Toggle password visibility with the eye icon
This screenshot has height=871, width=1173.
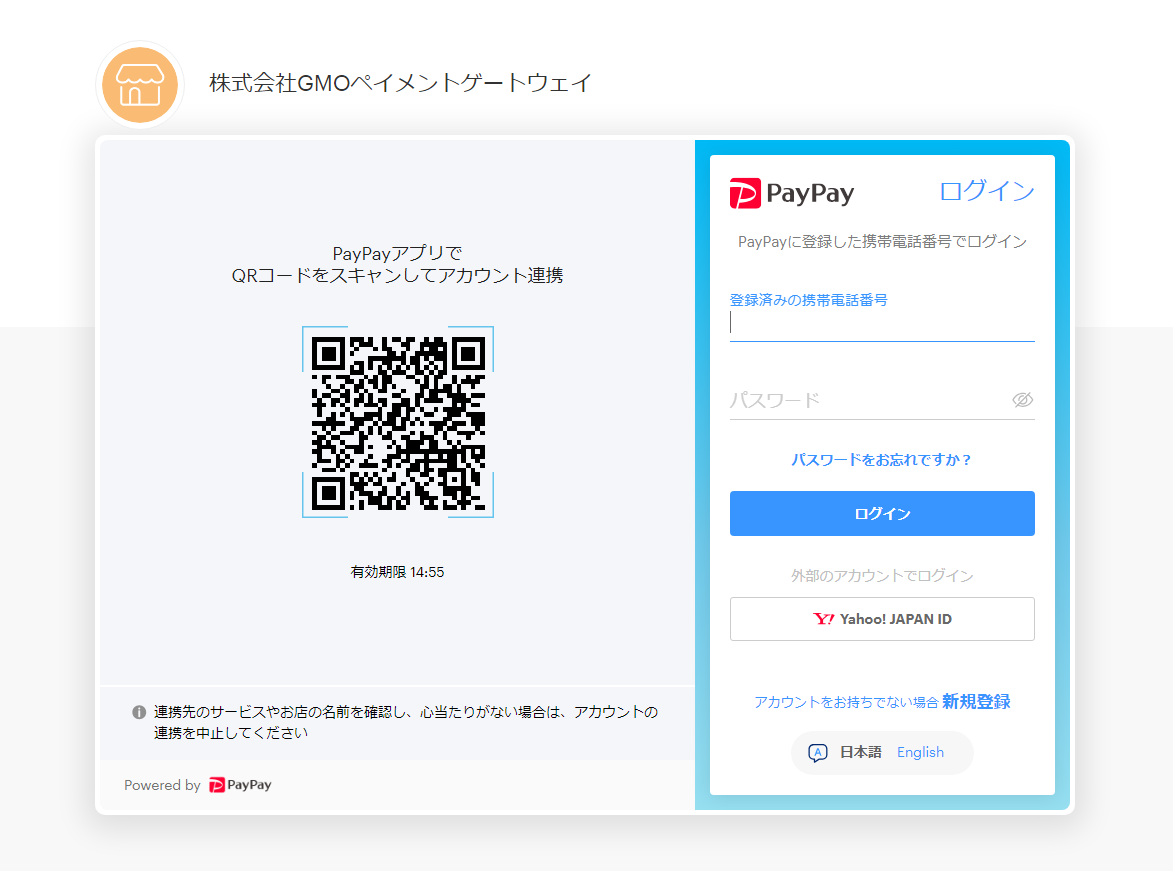click(x=1022, y=399)
